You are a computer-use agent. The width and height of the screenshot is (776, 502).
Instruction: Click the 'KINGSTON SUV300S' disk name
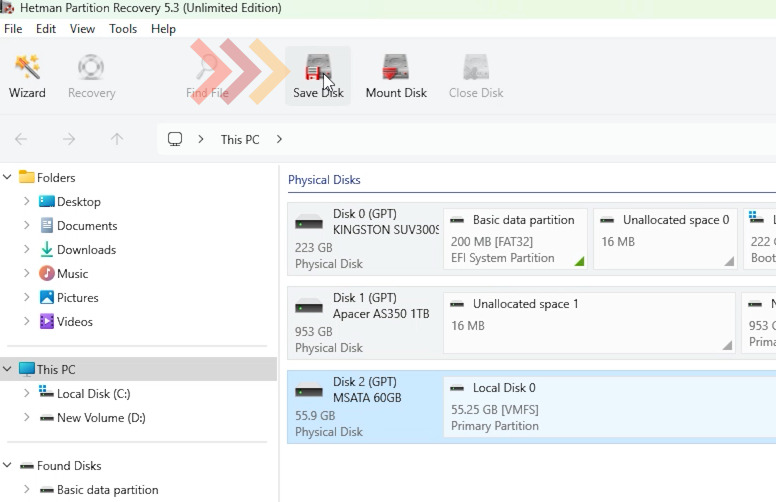point(386,230)
